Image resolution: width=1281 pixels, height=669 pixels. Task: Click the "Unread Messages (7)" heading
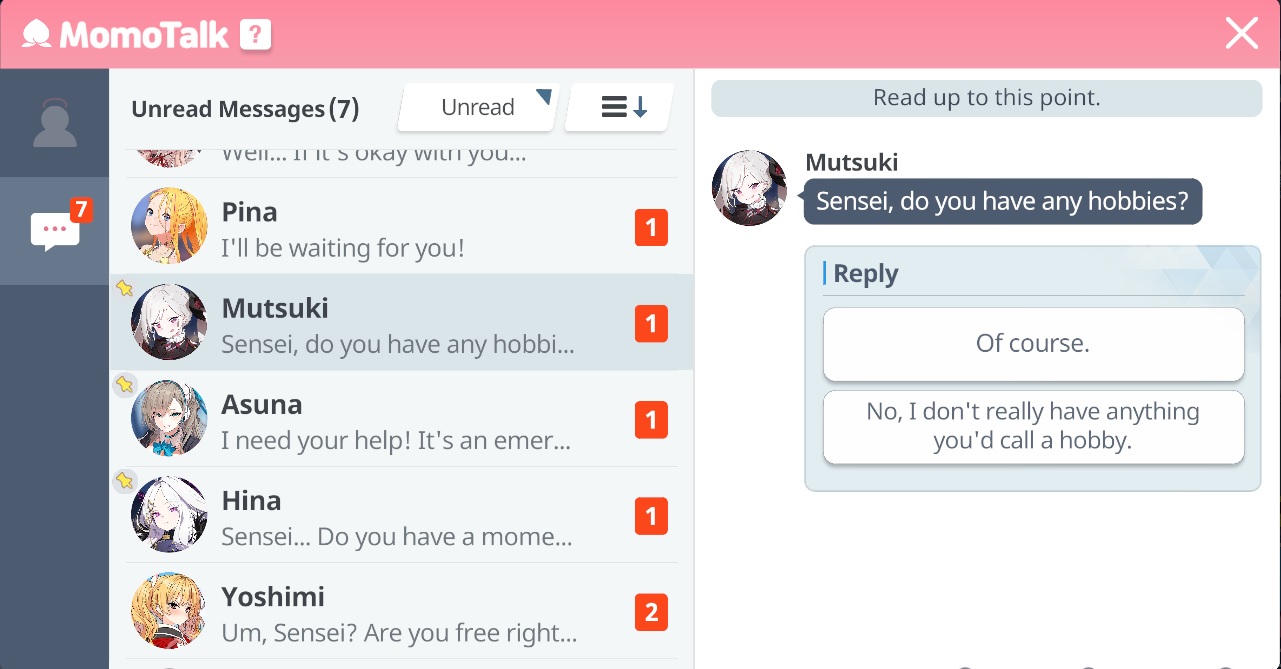click(x=245, y=109)
